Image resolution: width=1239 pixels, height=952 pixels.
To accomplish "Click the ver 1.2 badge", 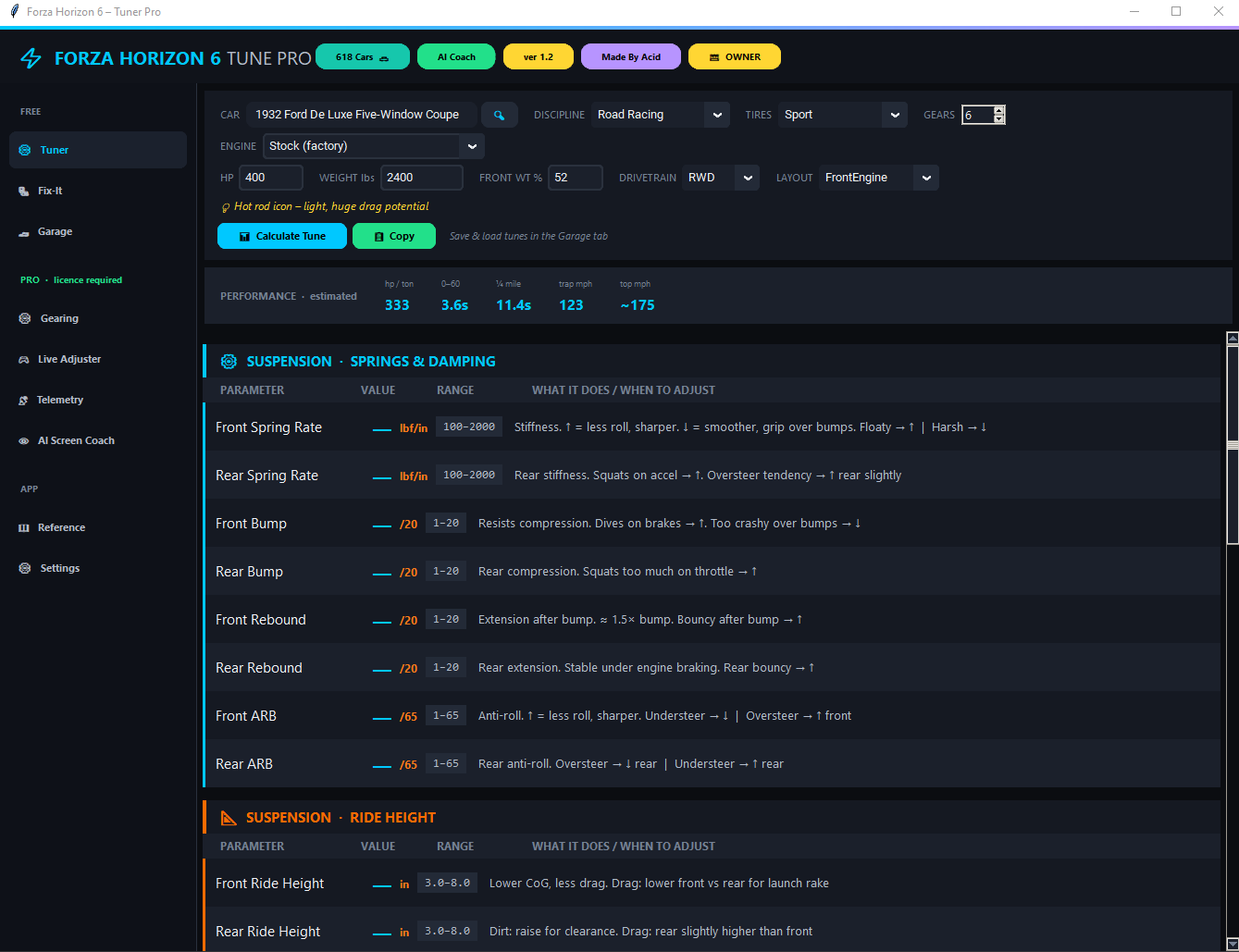I will [x=539, y=56].
